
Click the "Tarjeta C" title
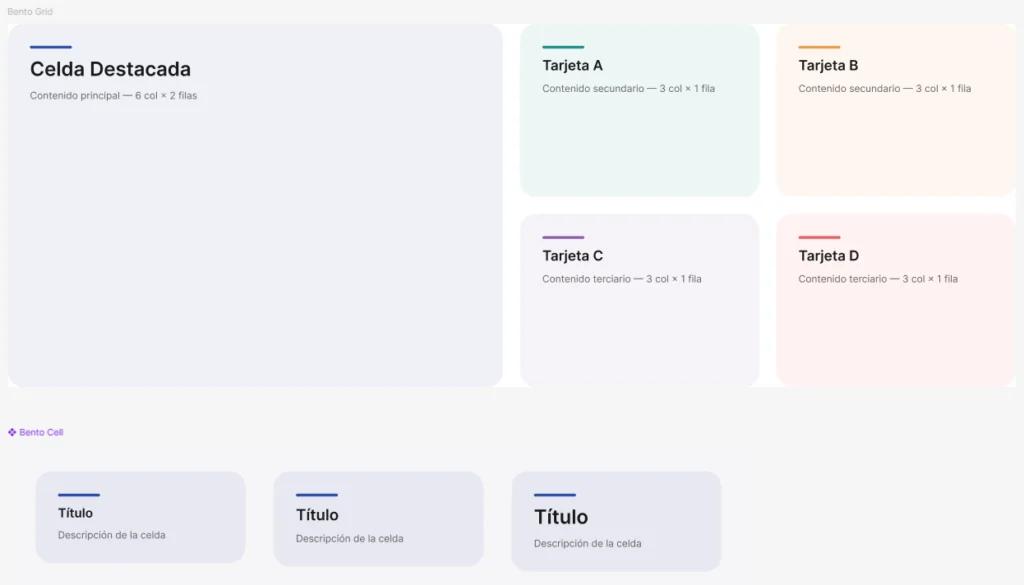coord(572,256)
